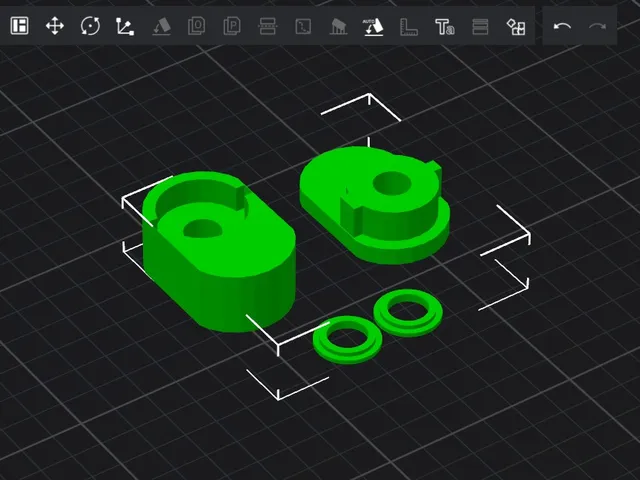Undo the last action
Viewport: 640px width, 480px height.
tap(562, 27)
